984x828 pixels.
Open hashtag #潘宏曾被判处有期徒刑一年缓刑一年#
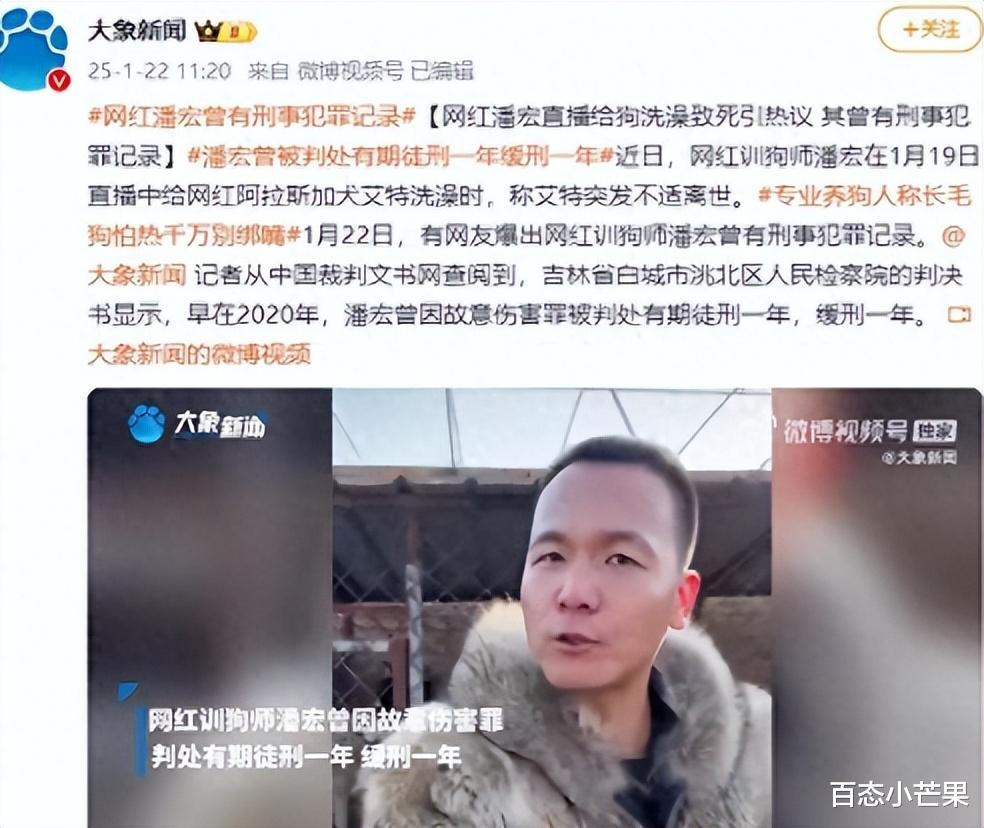pos(400,156)
